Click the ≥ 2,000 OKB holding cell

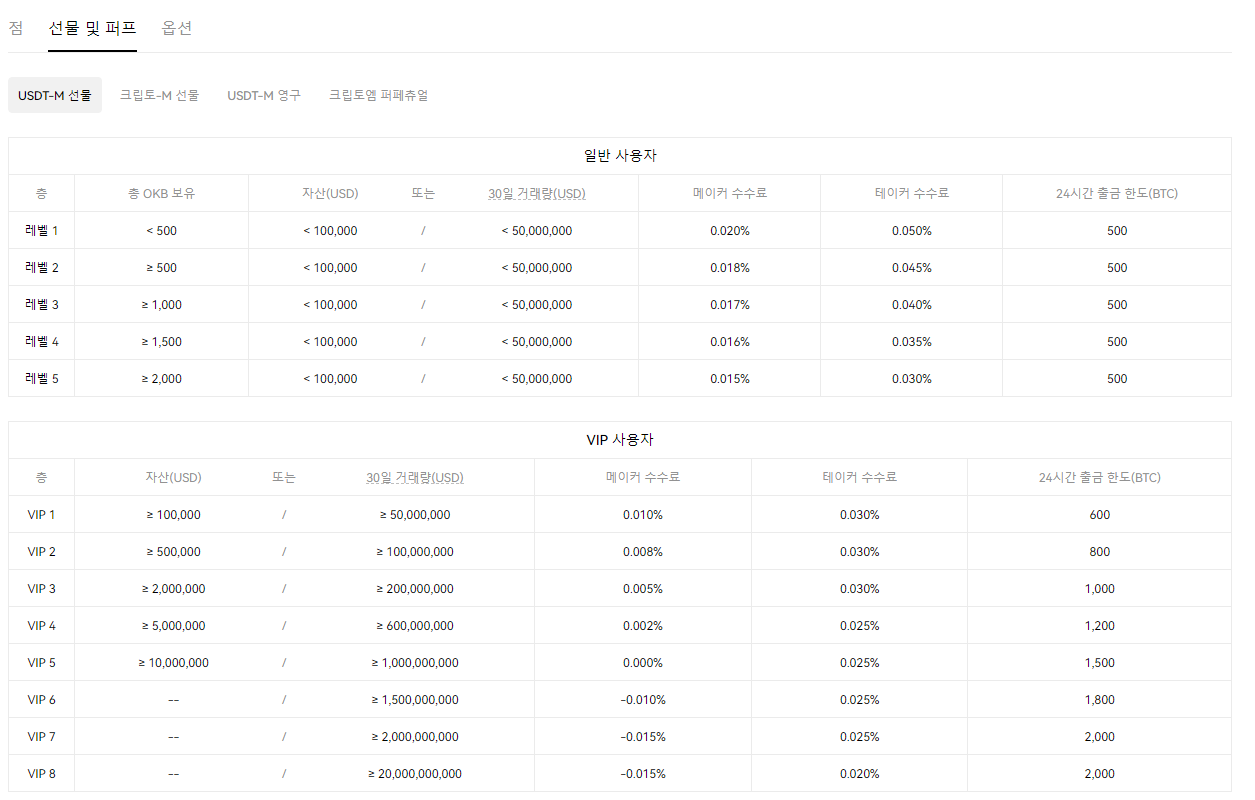tap(161, 379)
